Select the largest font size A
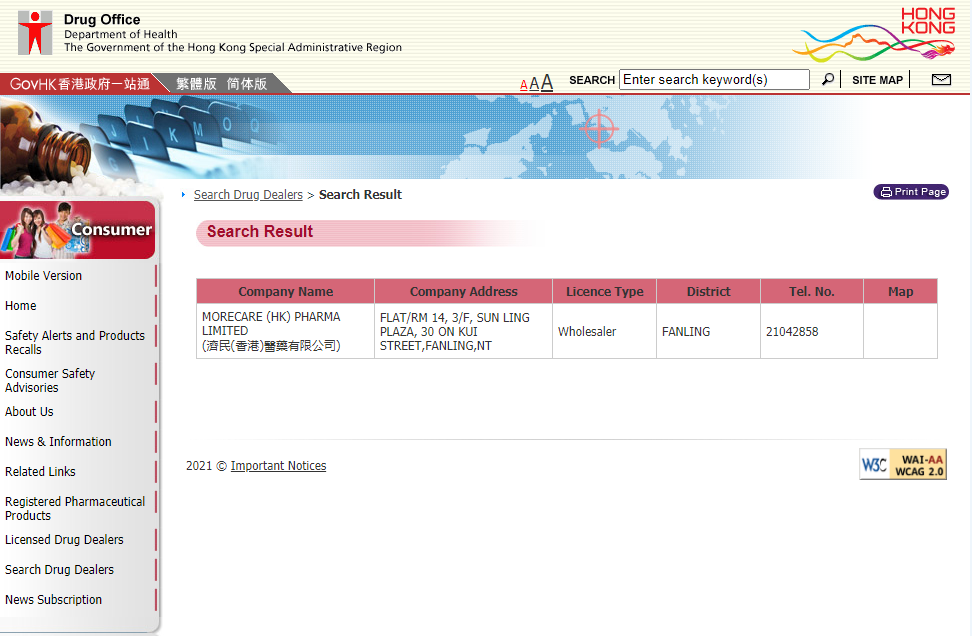This screenshot has height=636, width=972. tap(546, 82)
